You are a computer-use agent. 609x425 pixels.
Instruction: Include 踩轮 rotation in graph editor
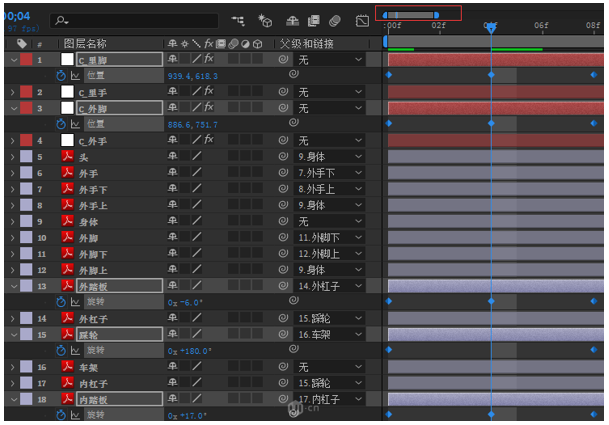click(x=75, y=351)
